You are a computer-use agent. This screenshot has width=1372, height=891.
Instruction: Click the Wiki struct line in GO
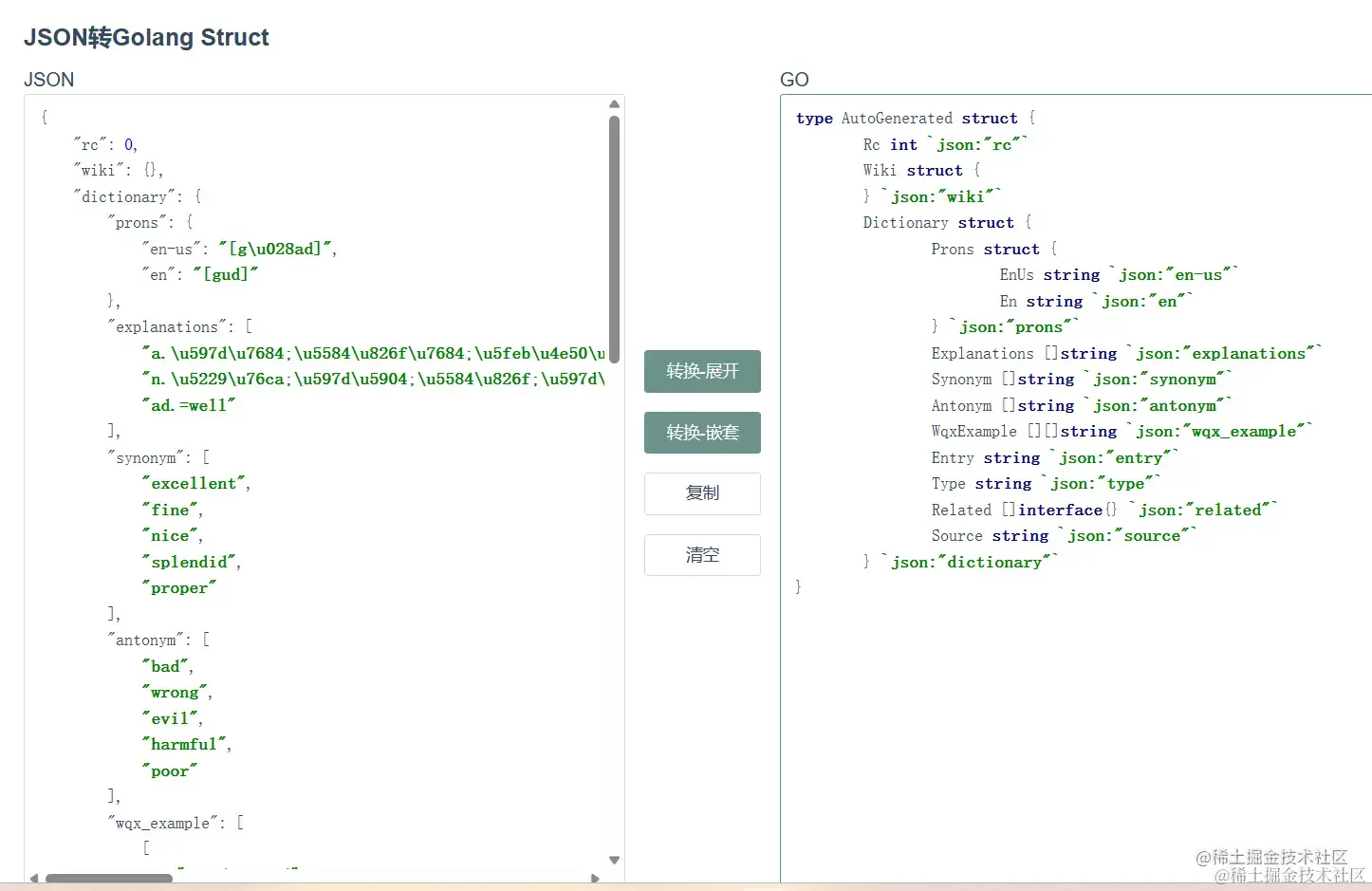point(921,171)
